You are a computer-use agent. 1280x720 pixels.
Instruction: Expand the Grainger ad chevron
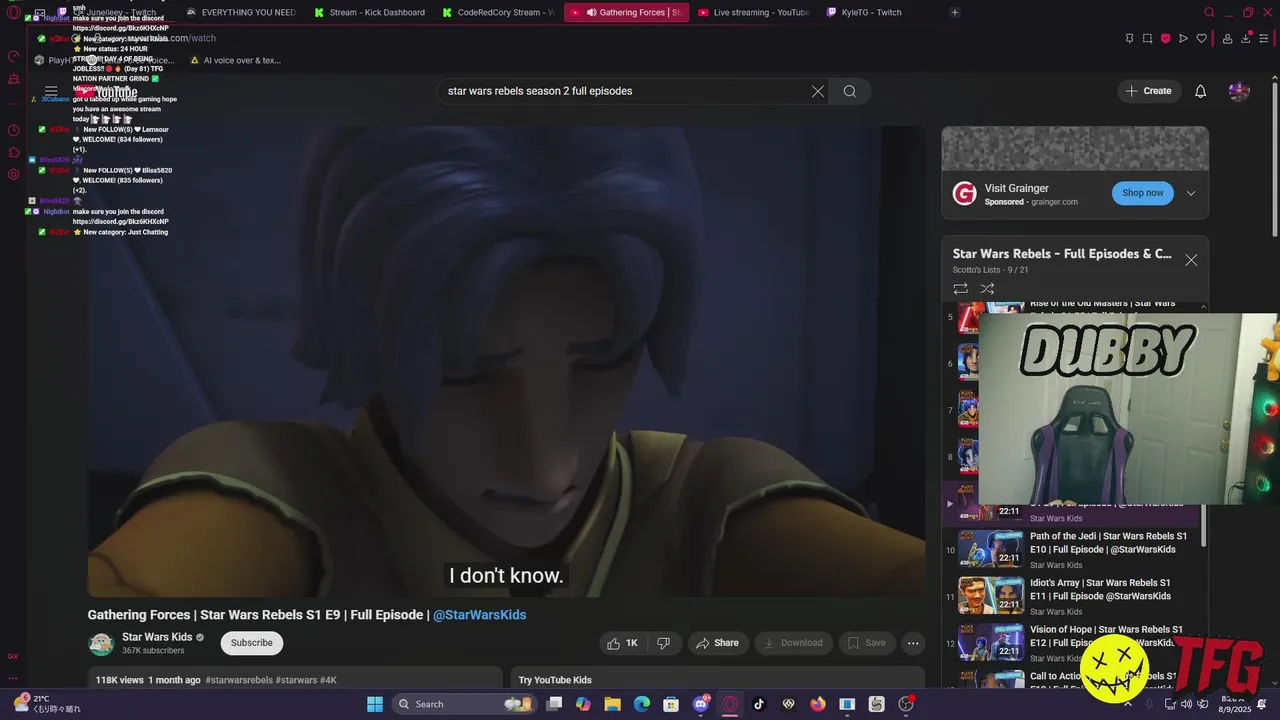pyautogui.click(x=1191, y=193)
